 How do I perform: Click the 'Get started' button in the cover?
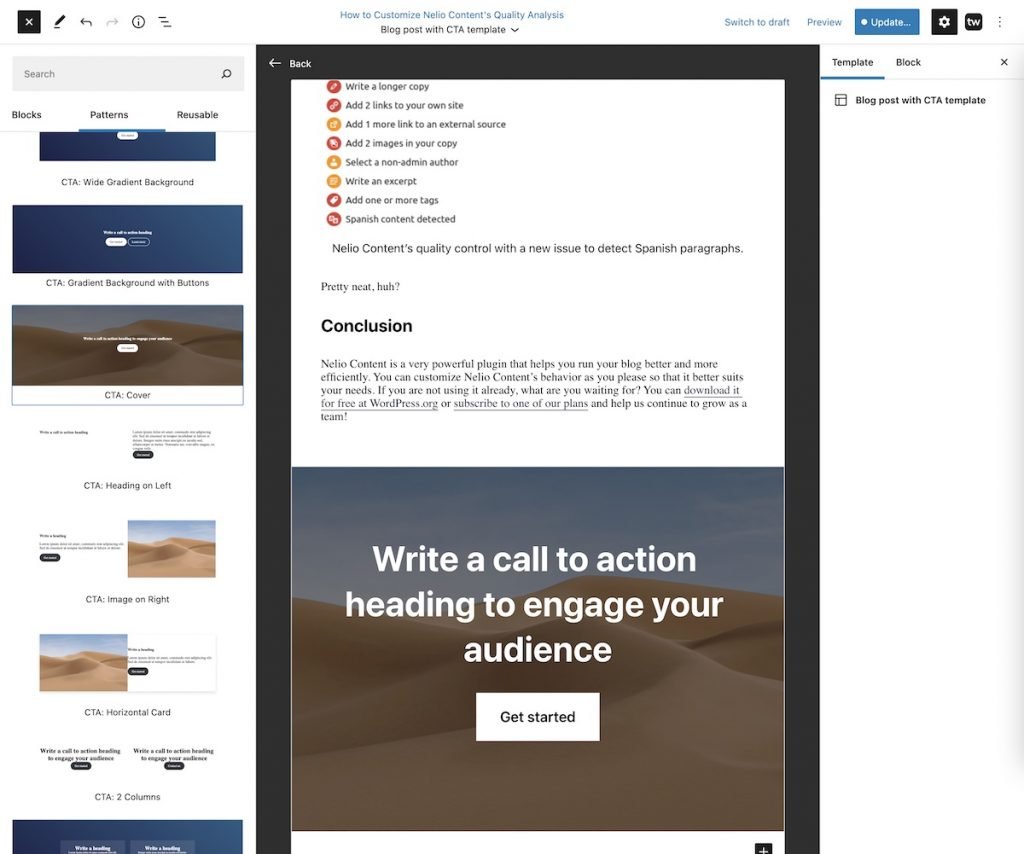(537, 717)
